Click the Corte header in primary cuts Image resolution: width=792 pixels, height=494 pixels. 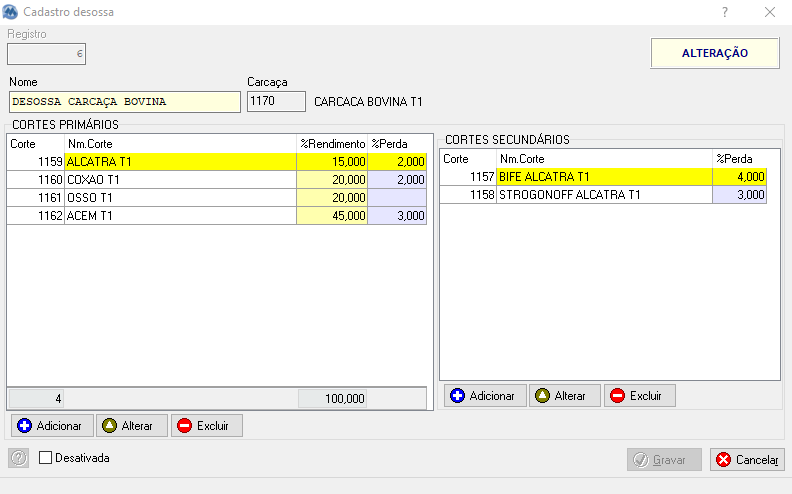[x=36, y=144]
